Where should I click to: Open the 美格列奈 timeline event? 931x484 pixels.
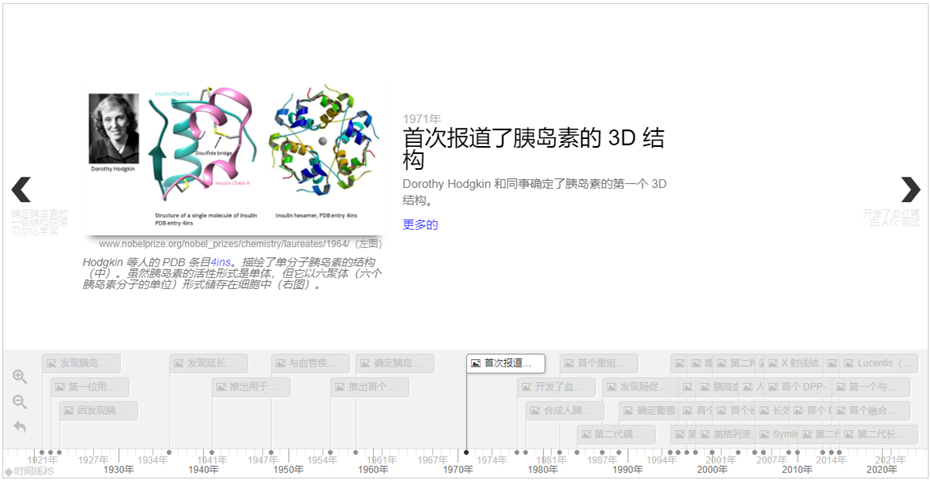coord(726,434)
